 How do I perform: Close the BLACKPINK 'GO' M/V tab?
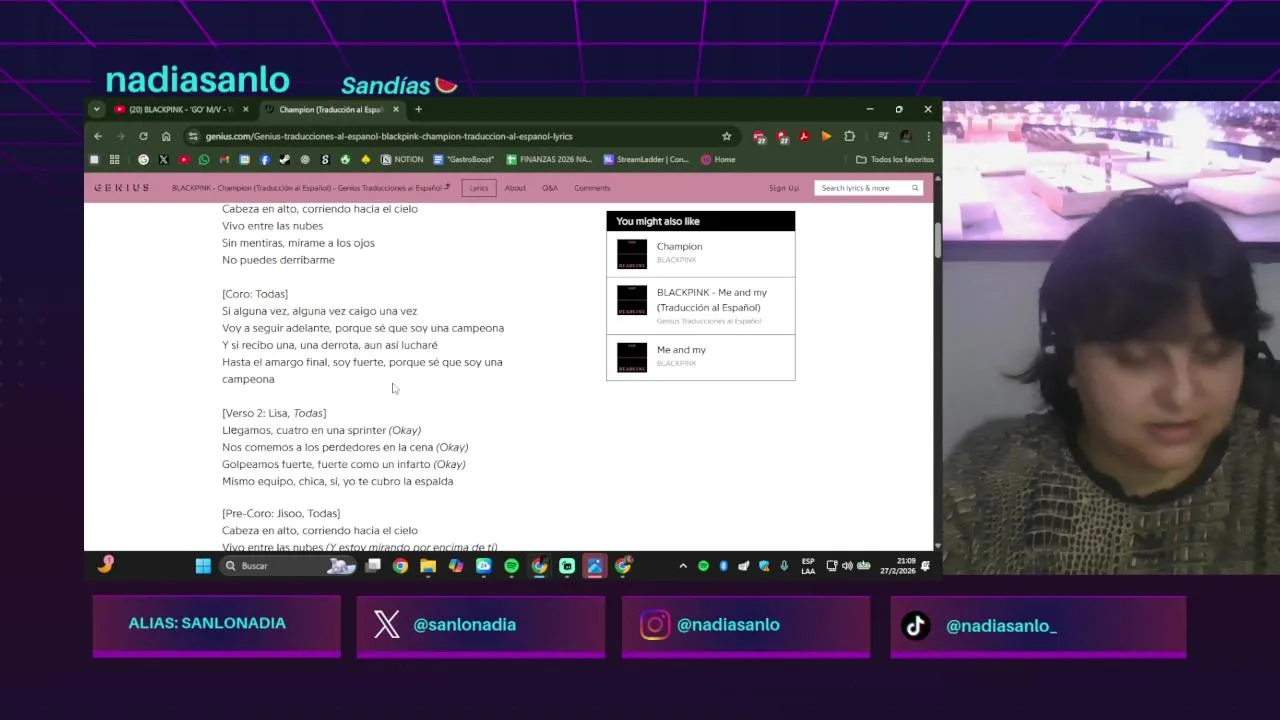[x=245, y=109]
